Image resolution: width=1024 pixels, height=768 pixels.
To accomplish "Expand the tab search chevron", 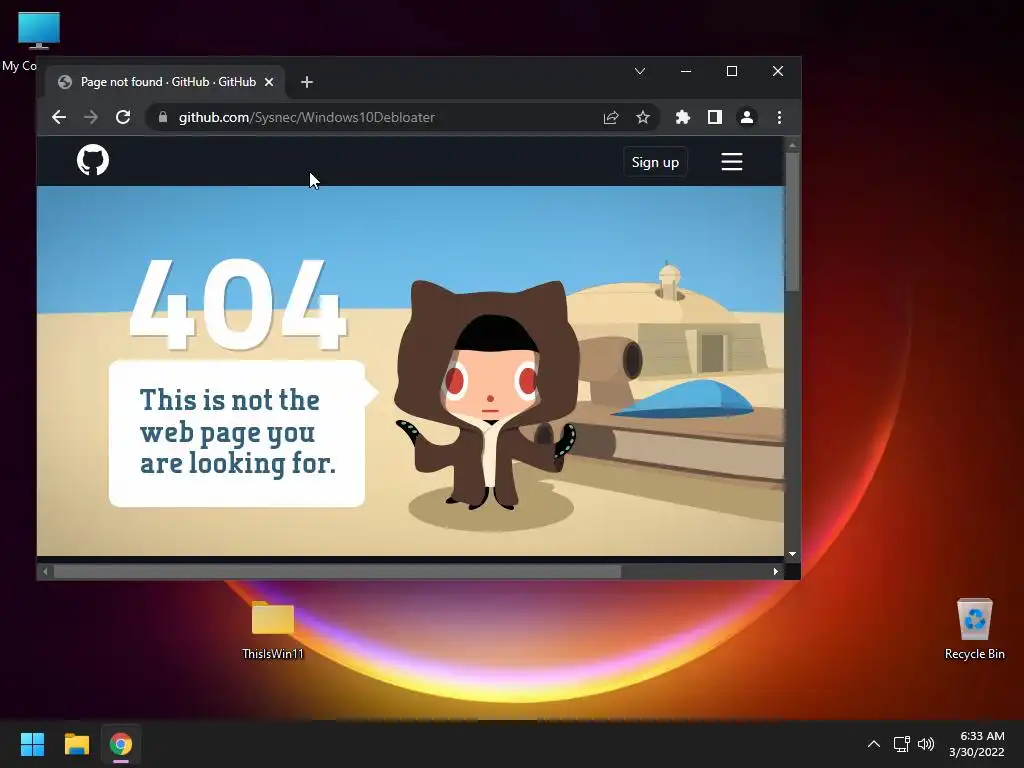I will pyautogui.click(x=640, y=71).
